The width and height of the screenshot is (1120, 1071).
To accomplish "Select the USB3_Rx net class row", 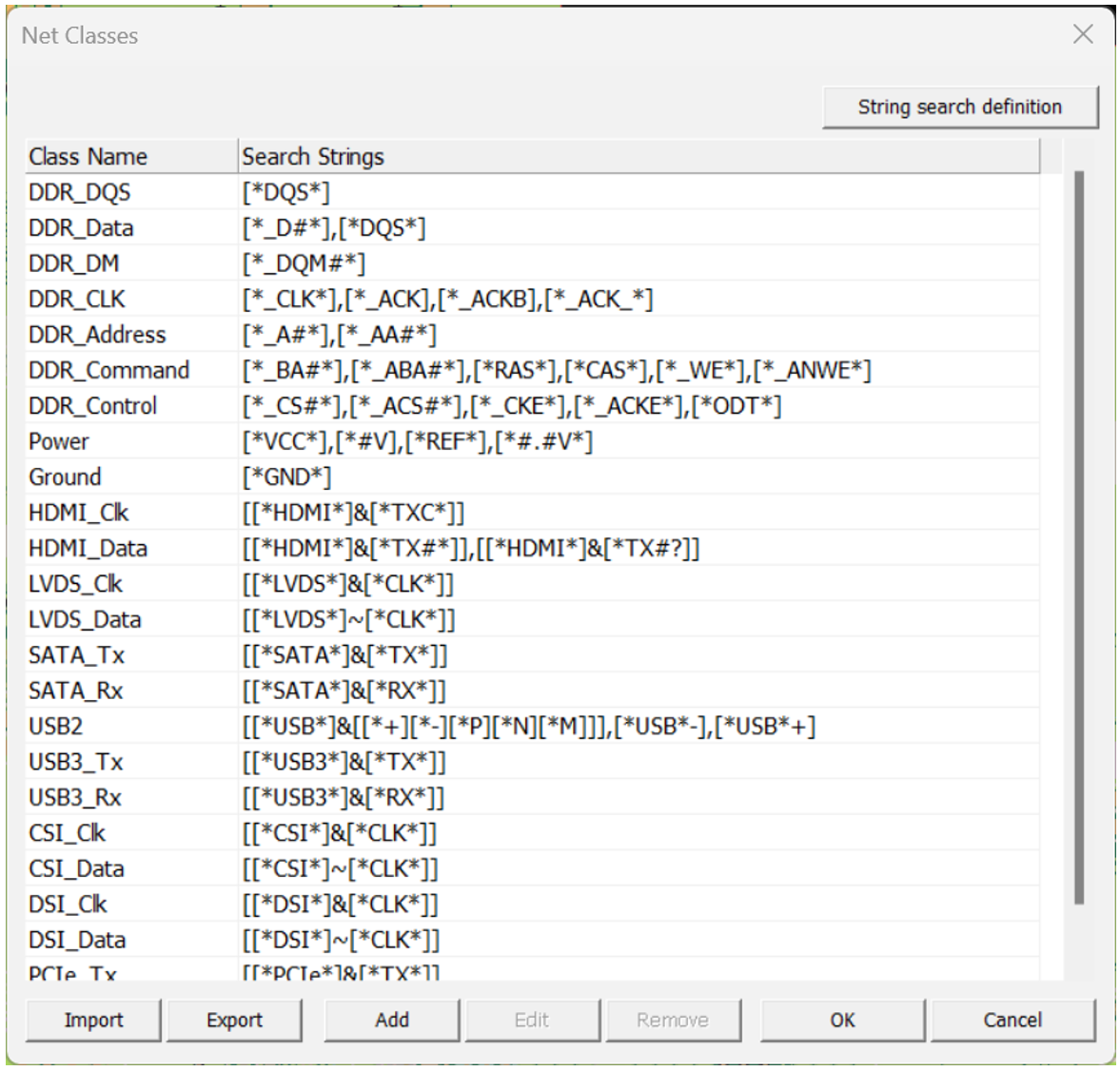I will click(133, 797).
